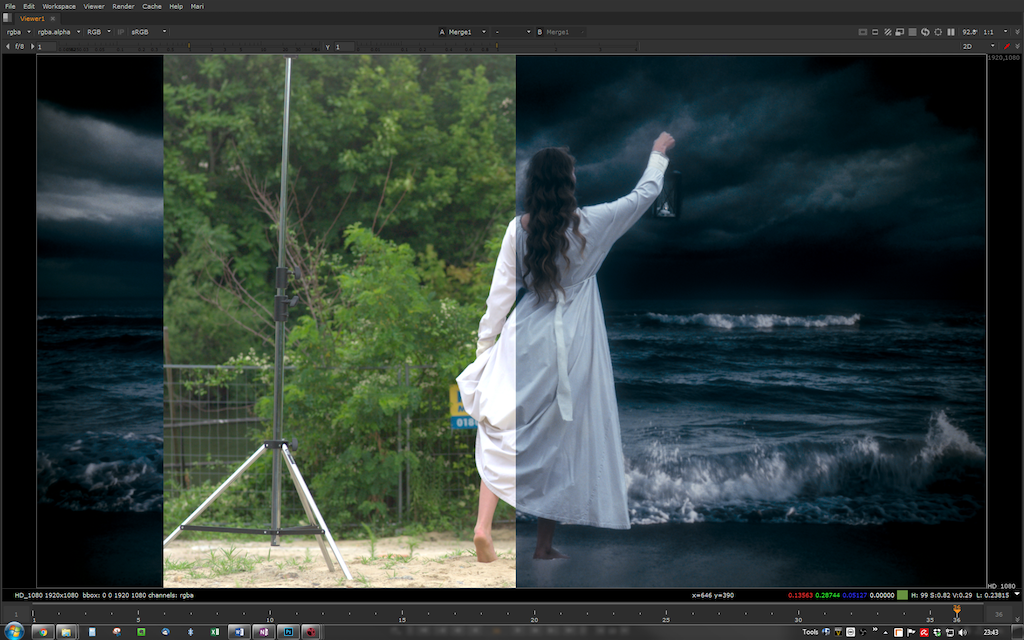Open the rgba channel set dropdown

(x=18, y=32)
